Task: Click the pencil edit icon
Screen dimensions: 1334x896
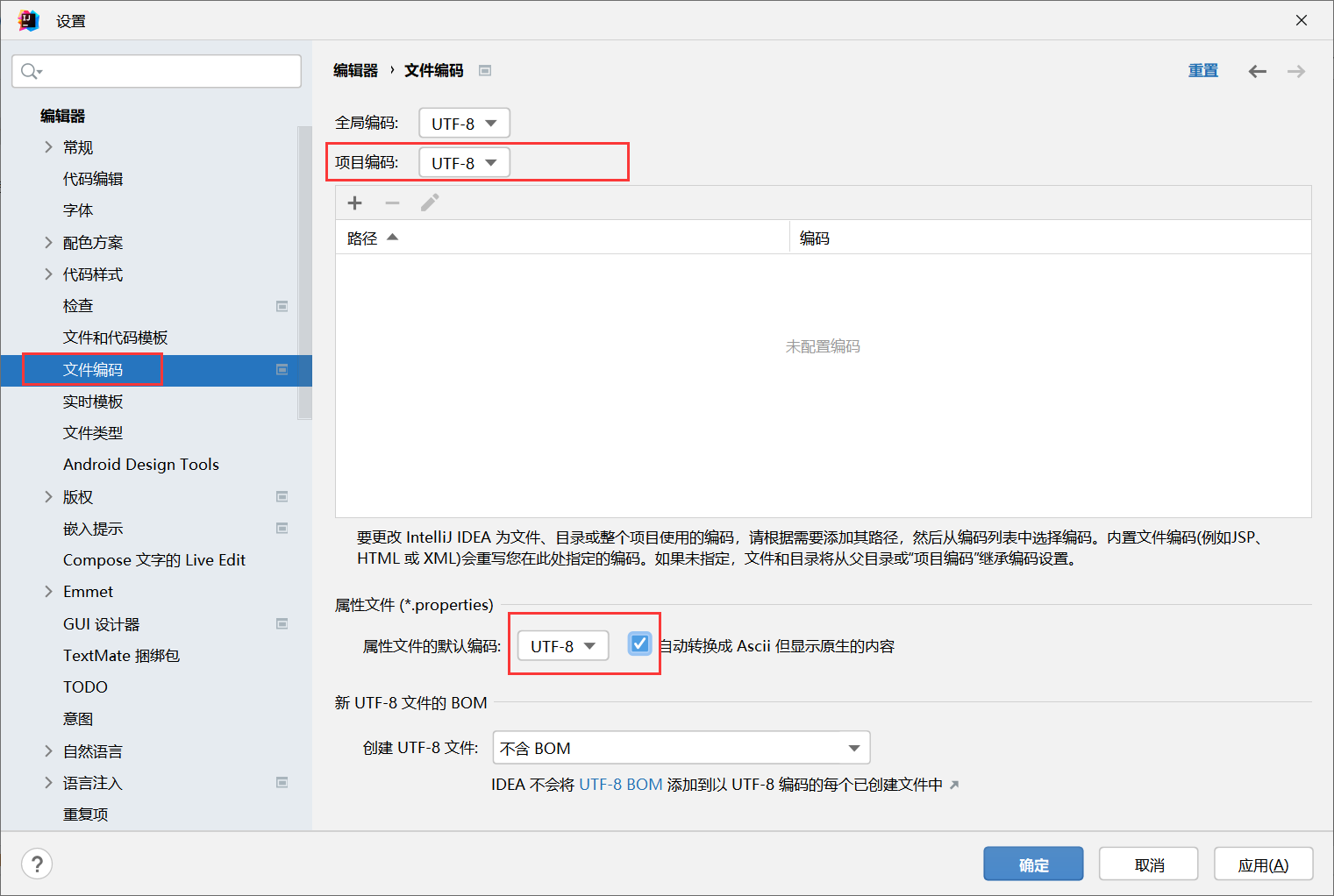Action: point(430,203)
